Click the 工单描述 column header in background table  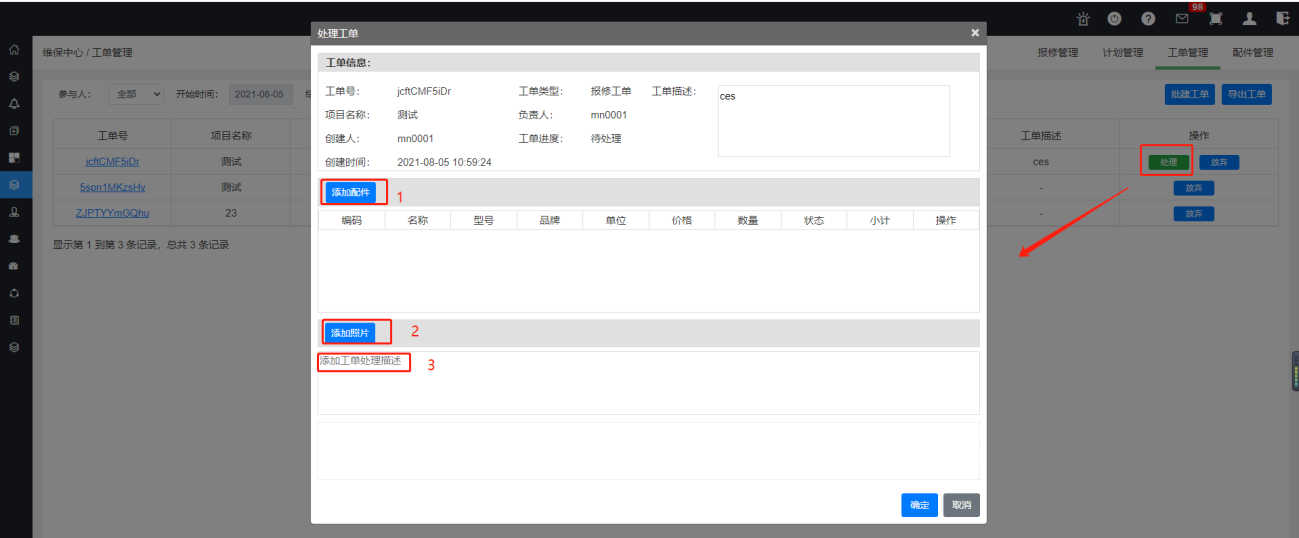pyautogui.click(x=1040, y=135)
